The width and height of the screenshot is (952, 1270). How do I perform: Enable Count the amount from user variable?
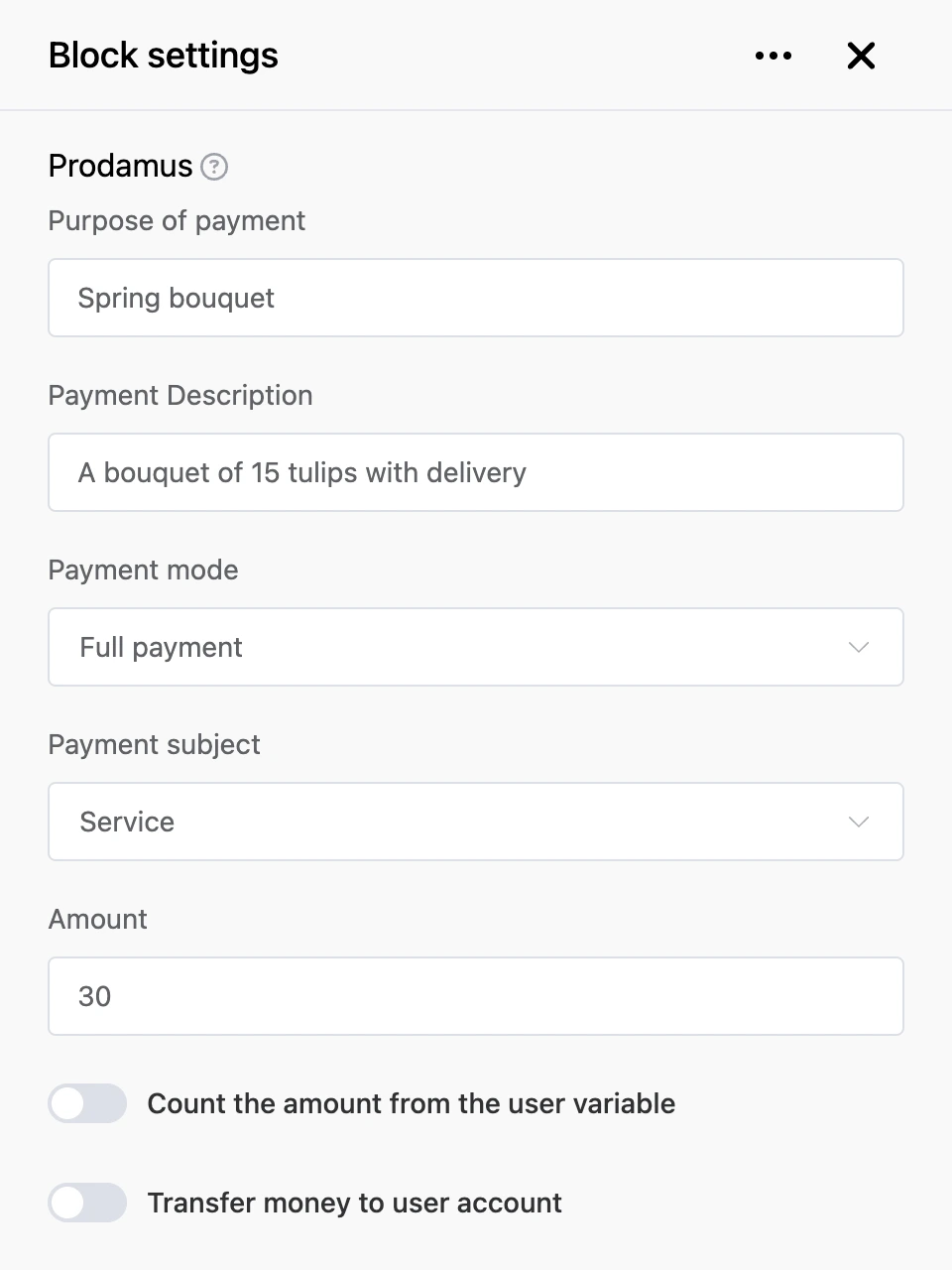[87, 1103]
